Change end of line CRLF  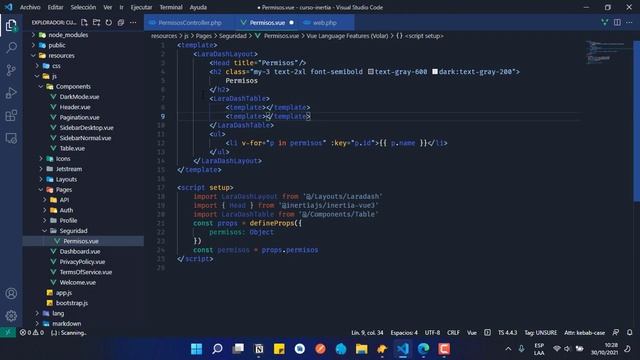click(x=453, y=333)
